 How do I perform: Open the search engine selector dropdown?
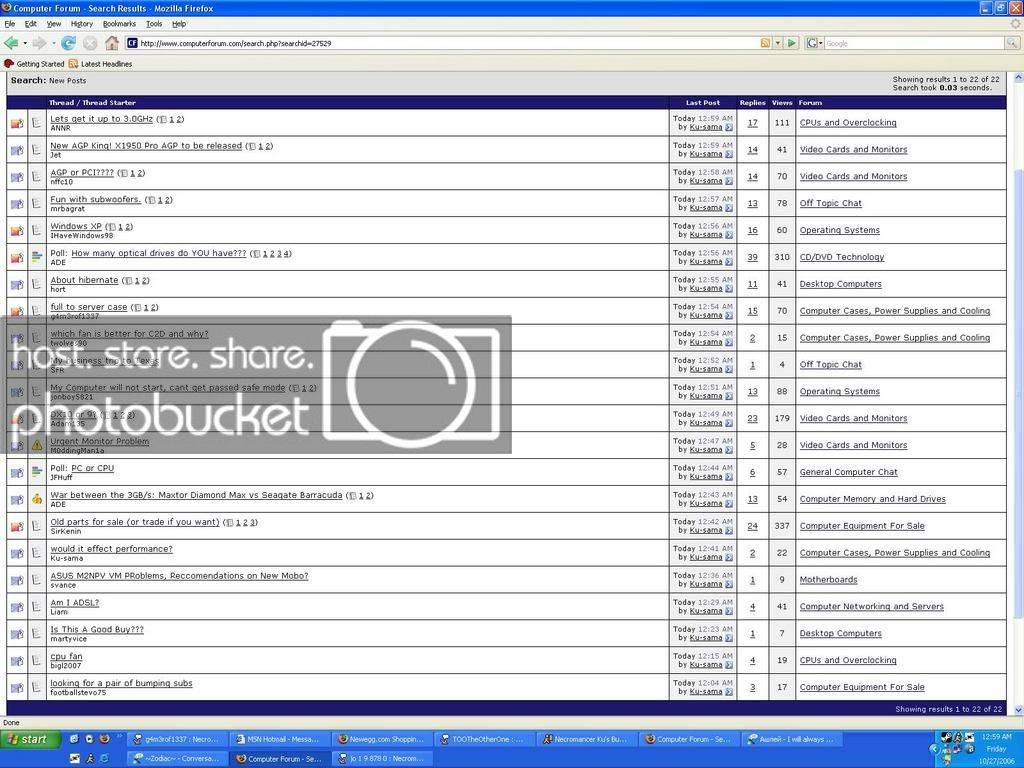pyautogui.click(x=814, y=43)
